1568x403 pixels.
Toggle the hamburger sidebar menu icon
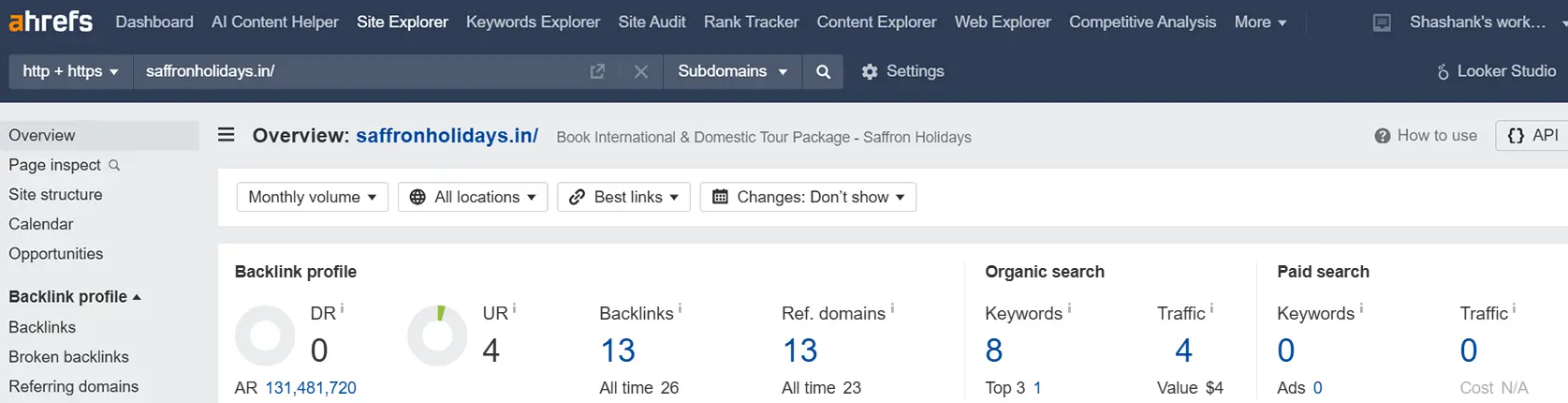(x=227, y=135)
